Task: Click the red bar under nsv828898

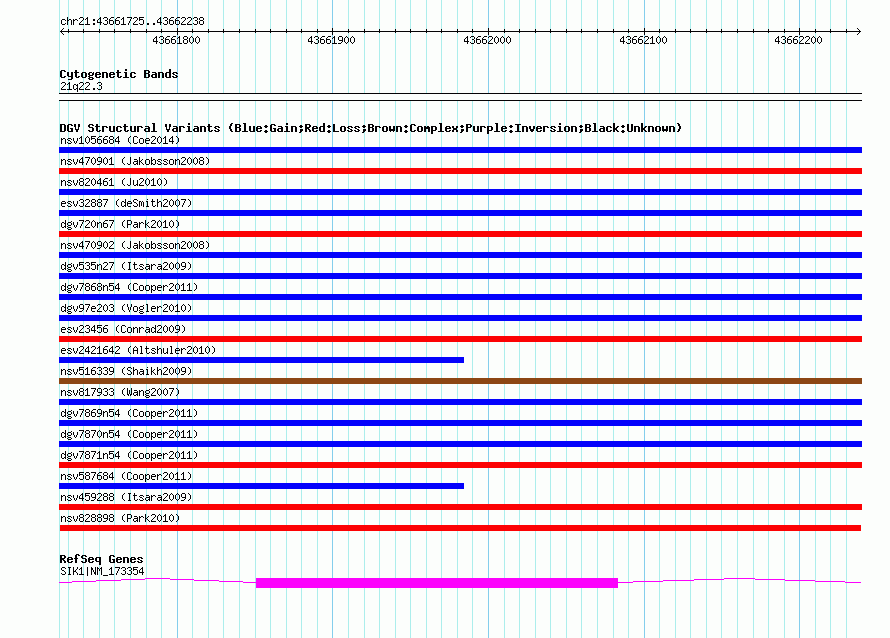Action: coord(460,528)
